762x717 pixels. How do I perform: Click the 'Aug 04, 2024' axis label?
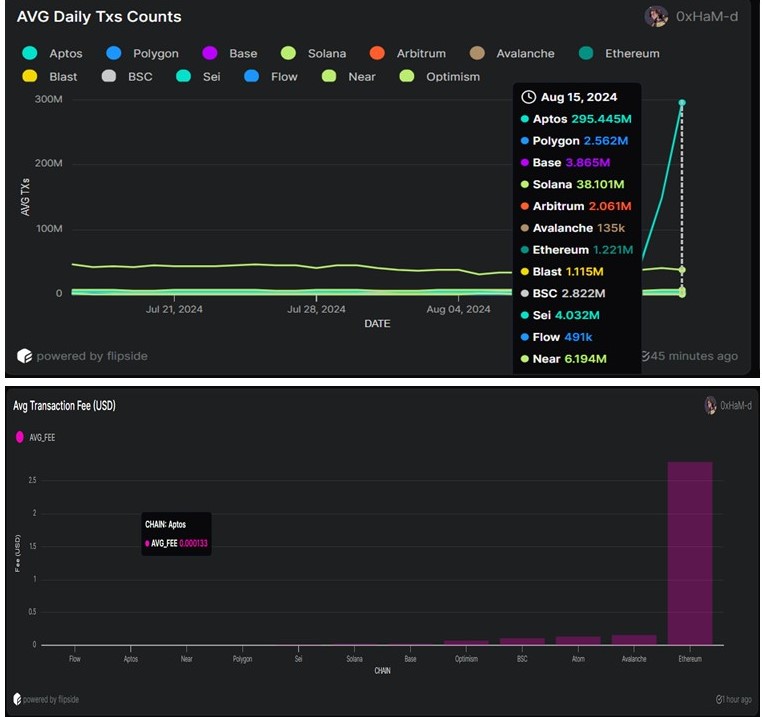458,309
